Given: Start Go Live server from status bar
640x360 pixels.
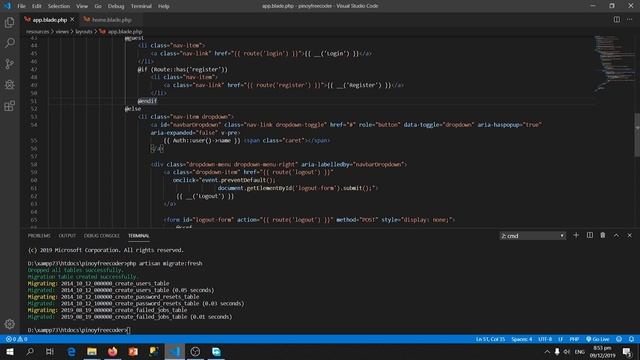Looking at the screenshot, I should pyautogui.click(x=598, y=339).
